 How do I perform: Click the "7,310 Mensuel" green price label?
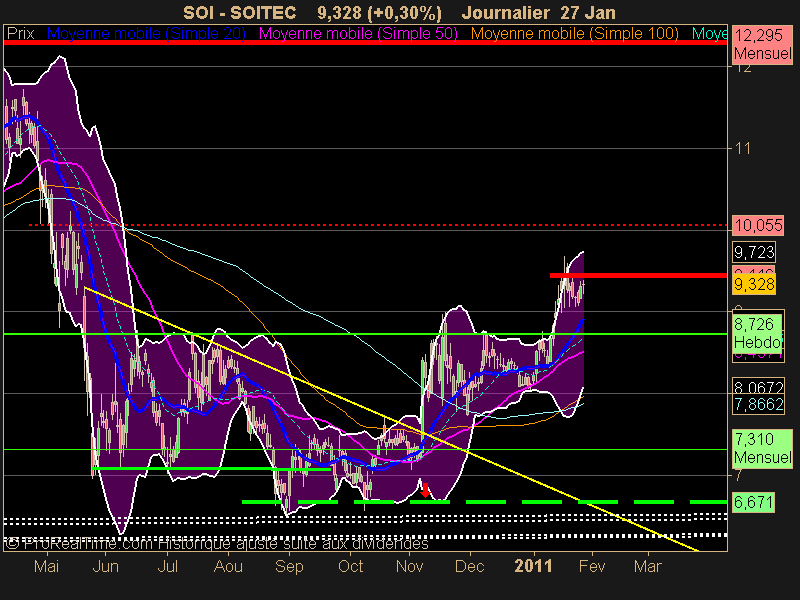coord(762,448)
